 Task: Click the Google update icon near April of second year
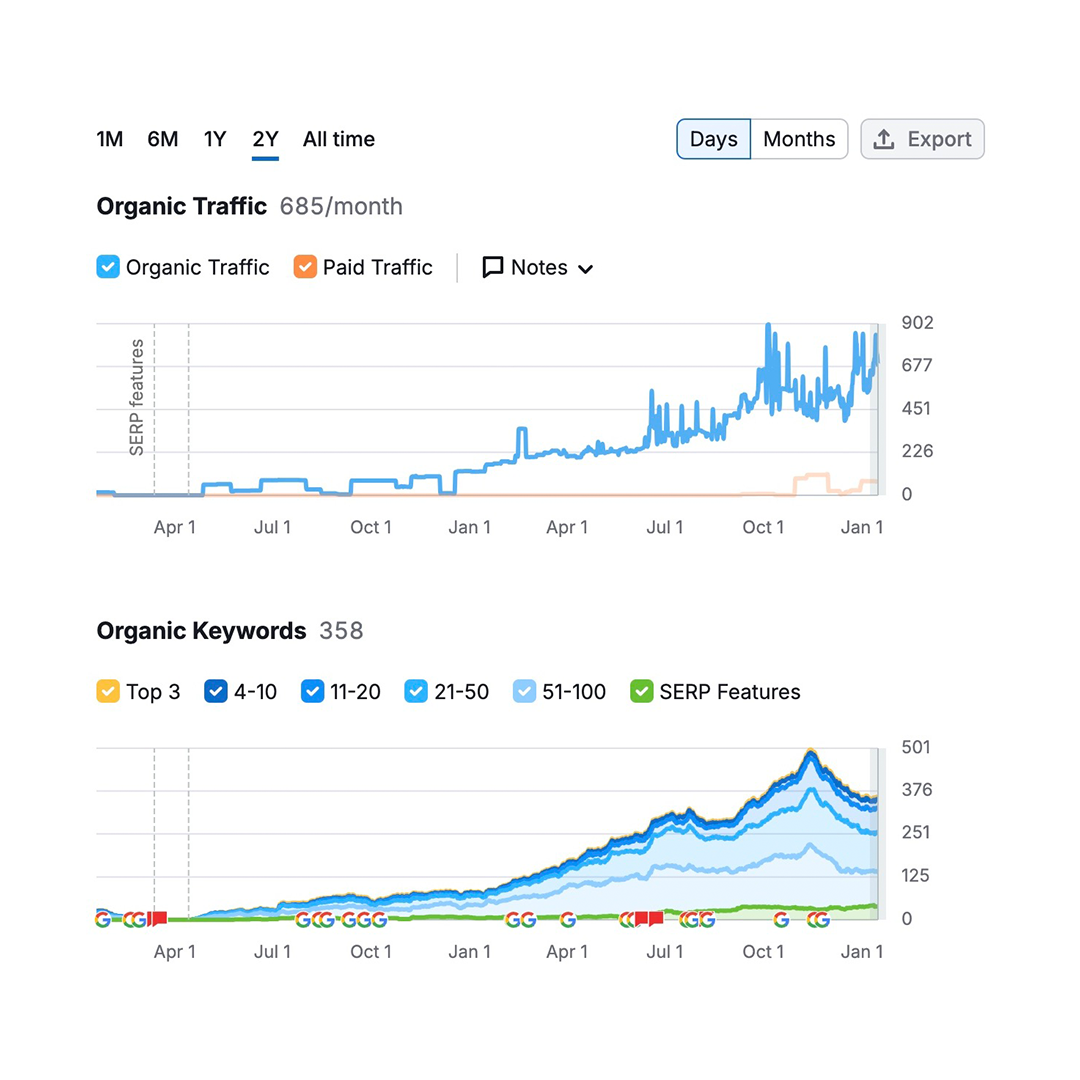coord(568,919)
